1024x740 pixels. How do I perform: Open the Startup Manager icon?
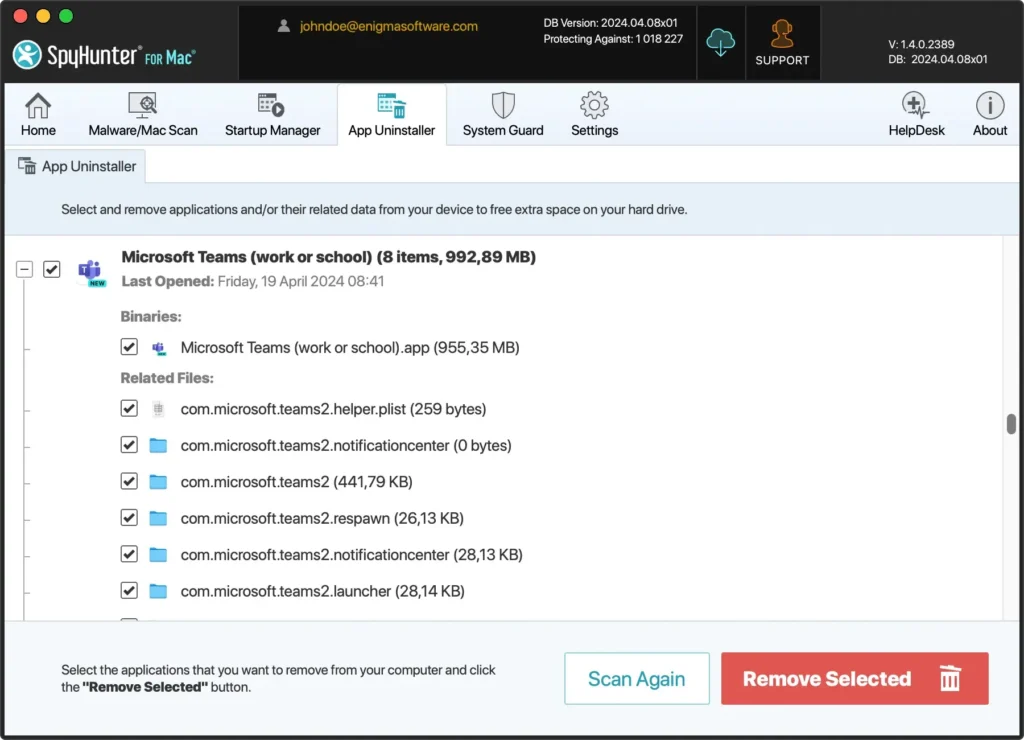pyautogui.click(x=271, y=105)
